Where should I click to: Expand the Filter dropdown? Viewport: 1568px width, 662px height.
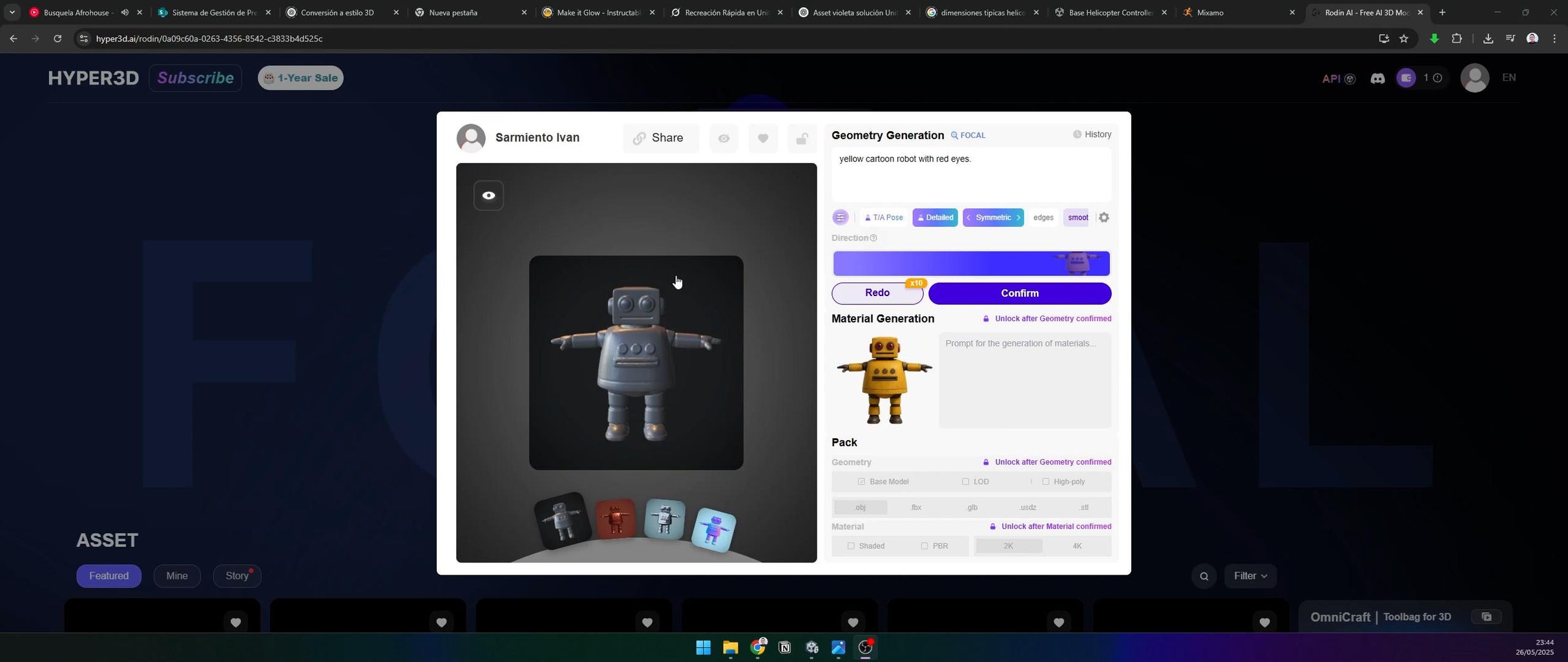click(x=1250, y=576)
